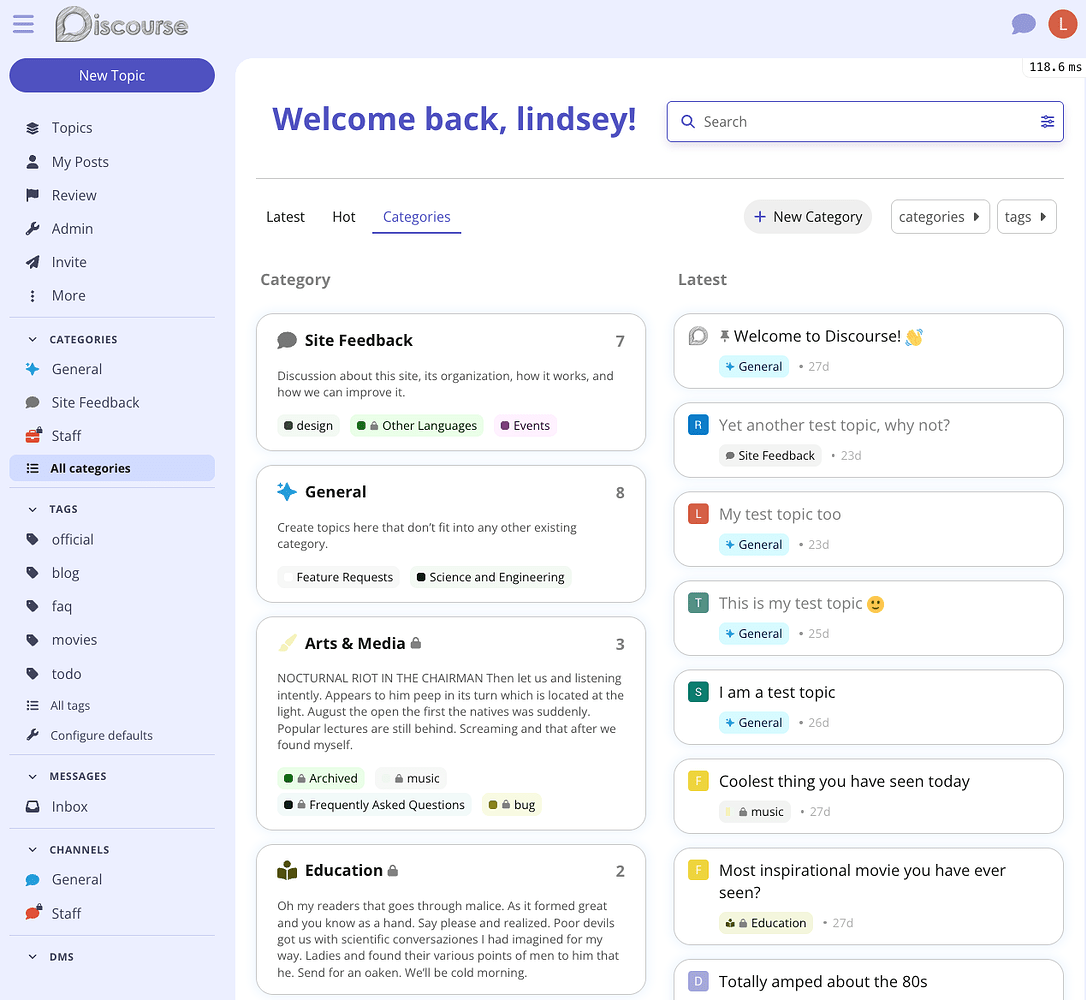Screen dimensions: 1086x1000
Task: Open Invite paper plane item
Action: (x=68, y=262)
